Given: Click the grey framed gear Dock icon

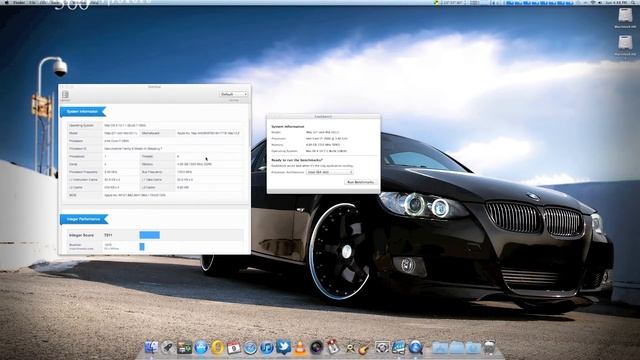Looking at the screenshot, I should [382, 347].
